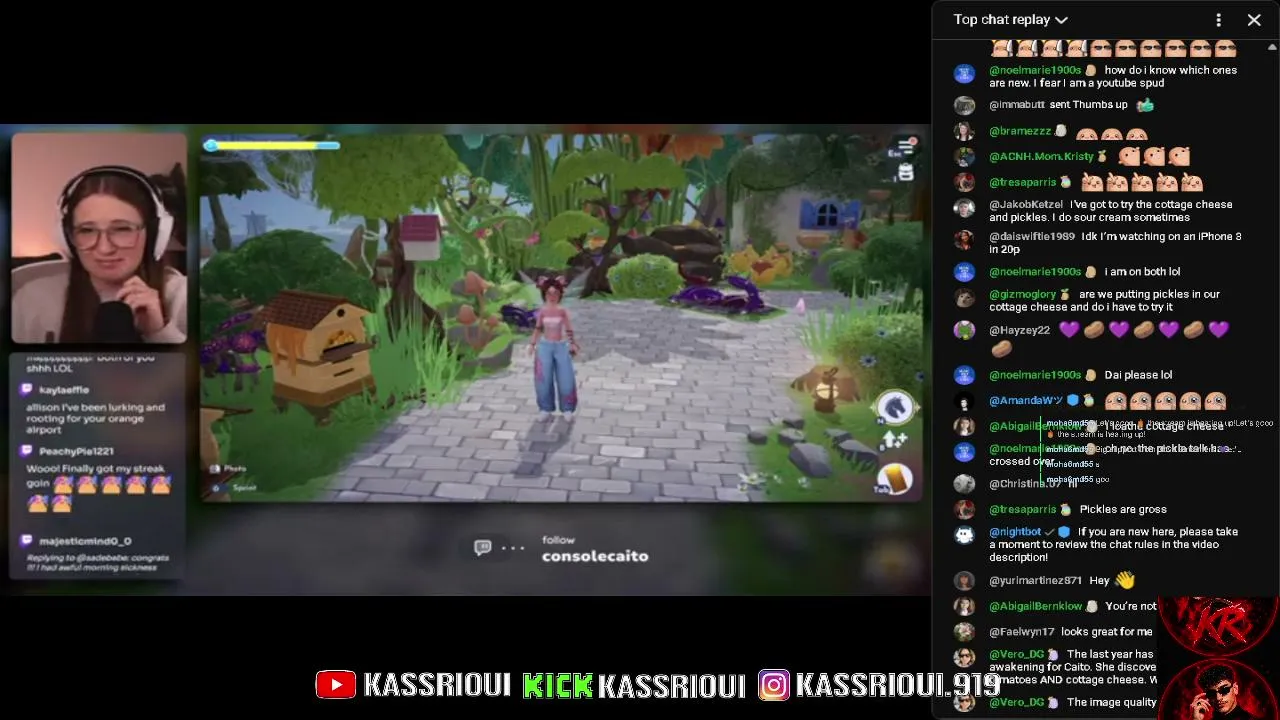Click message "are we putting pickles in our"
1280x720 pixels.
point(1104,301)
